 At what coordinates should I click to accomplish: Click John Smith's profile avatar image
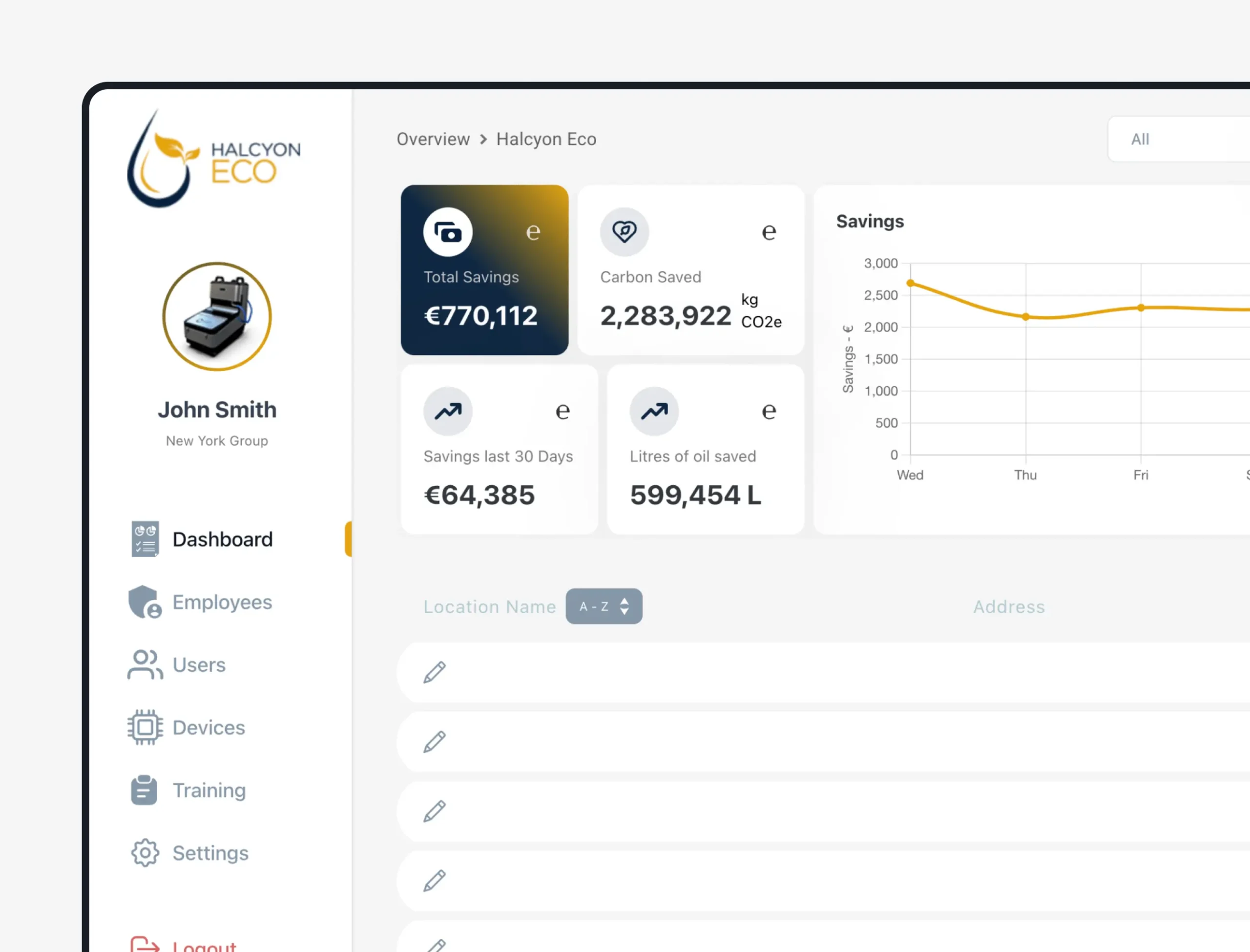217,317
